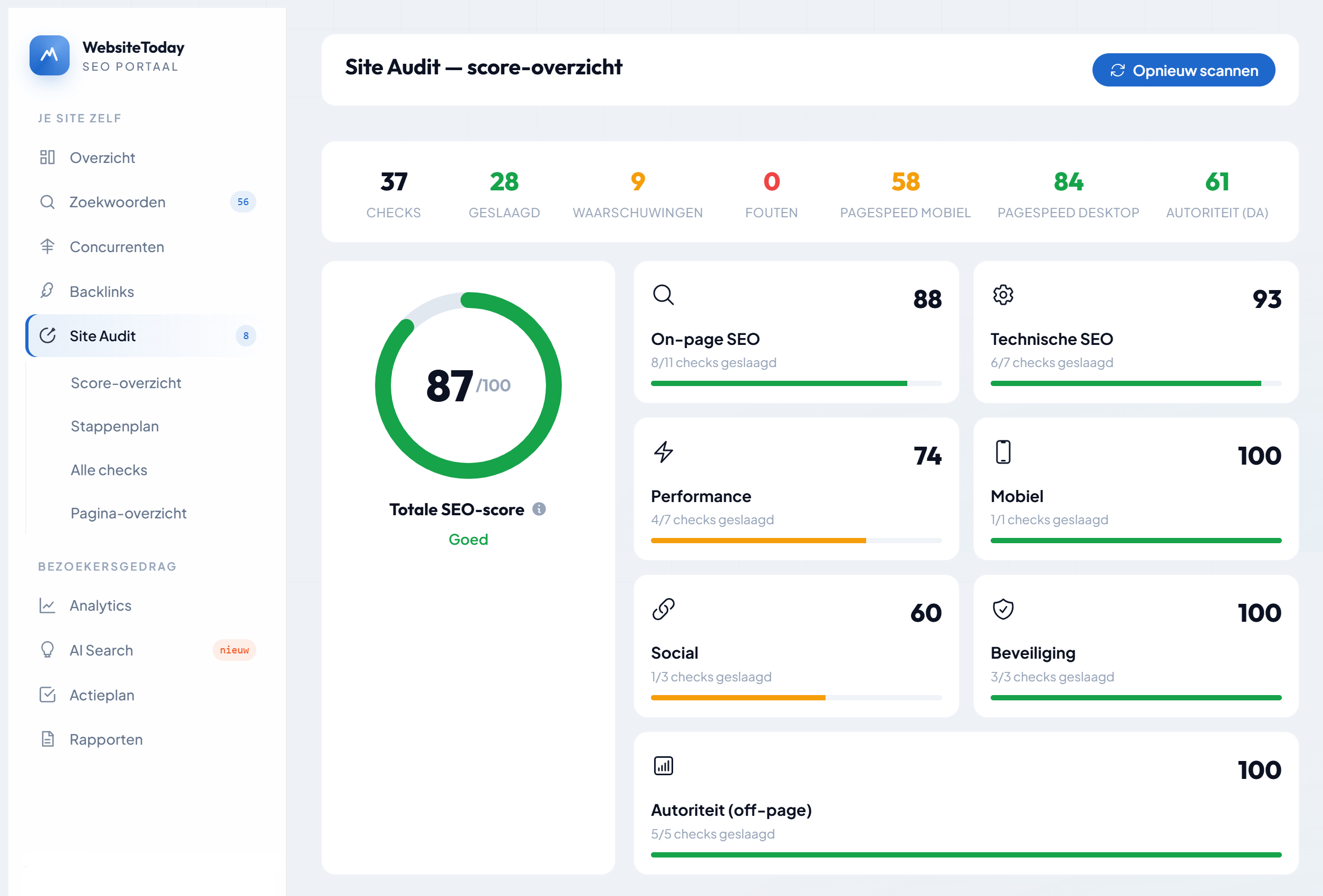Click the nieuw badge beside AI Search
The width and height of the screenshot is (1323, 896).
coord(235,650)
